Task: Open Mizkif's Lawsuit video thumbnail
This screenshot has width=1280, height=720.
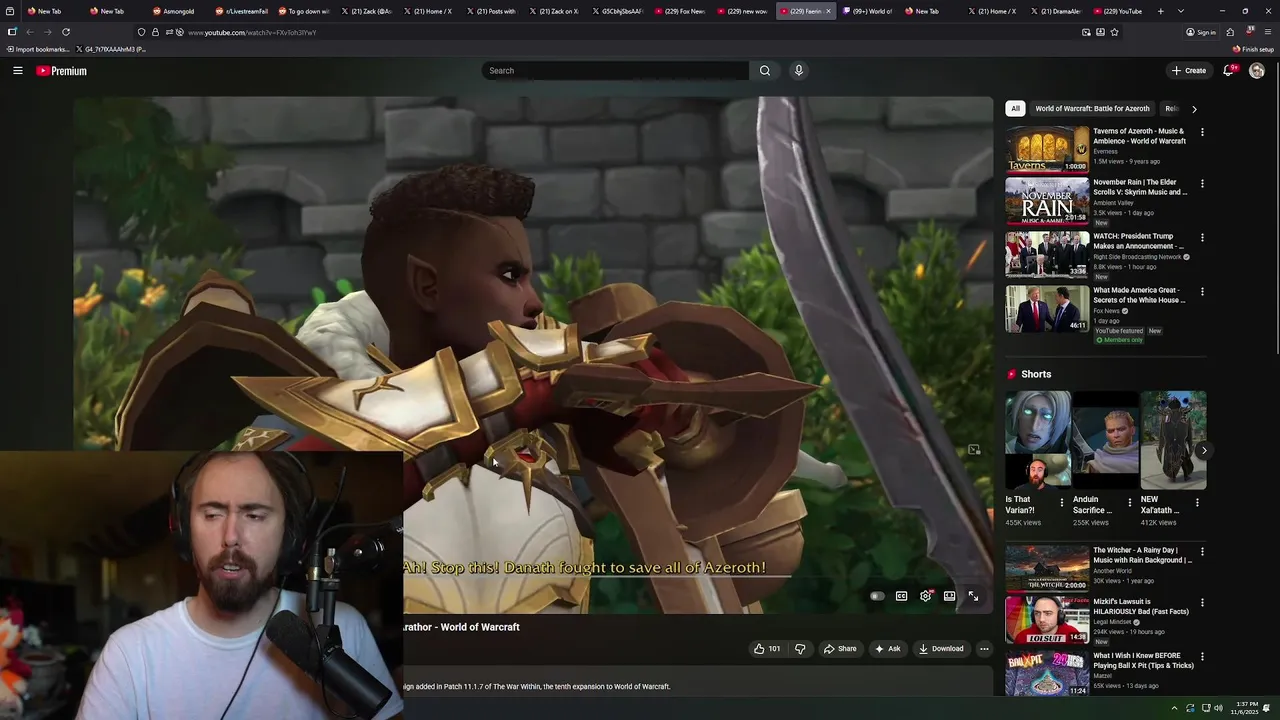Action: [x=1047, y=620]
